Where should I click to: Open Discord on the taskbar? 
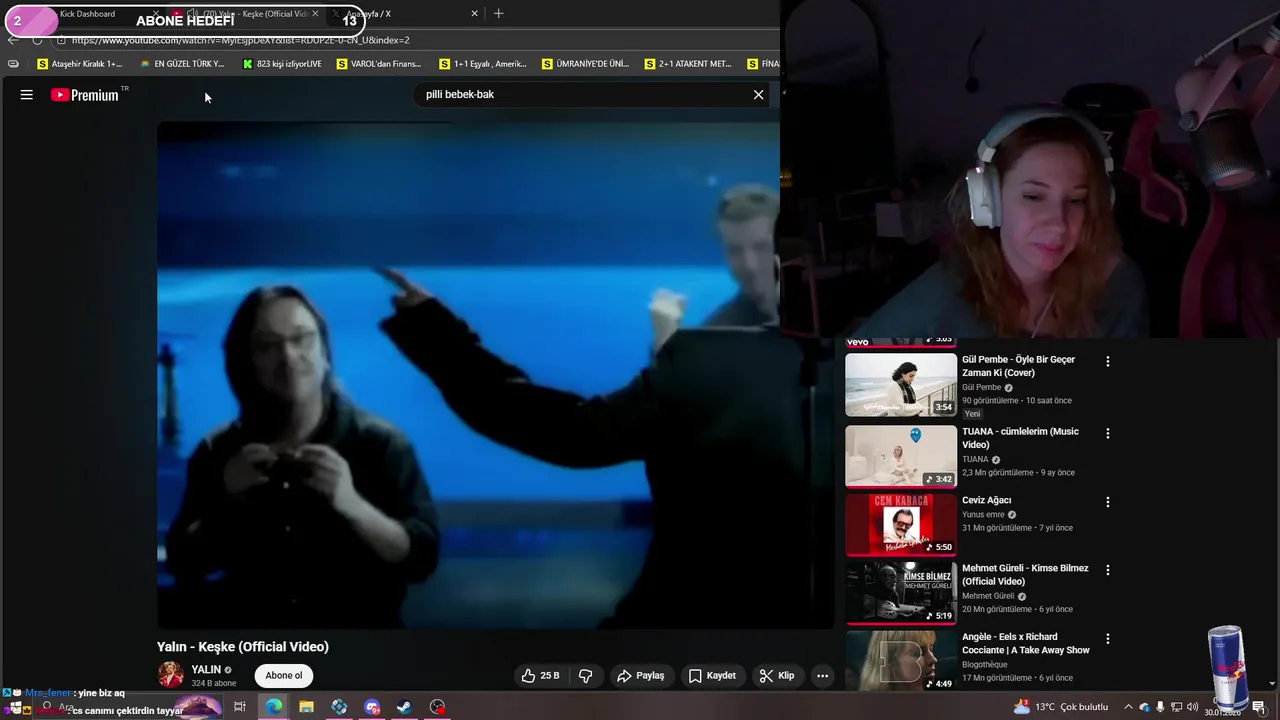click(372, 707)
